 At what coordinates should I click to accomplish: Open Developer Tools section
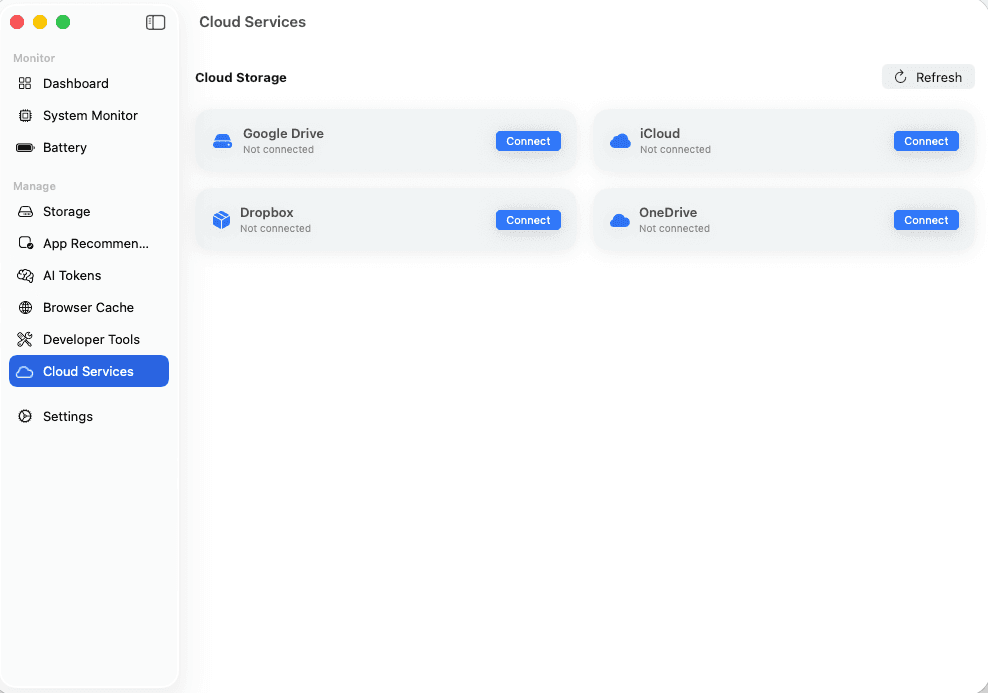(x=91, y=339)
